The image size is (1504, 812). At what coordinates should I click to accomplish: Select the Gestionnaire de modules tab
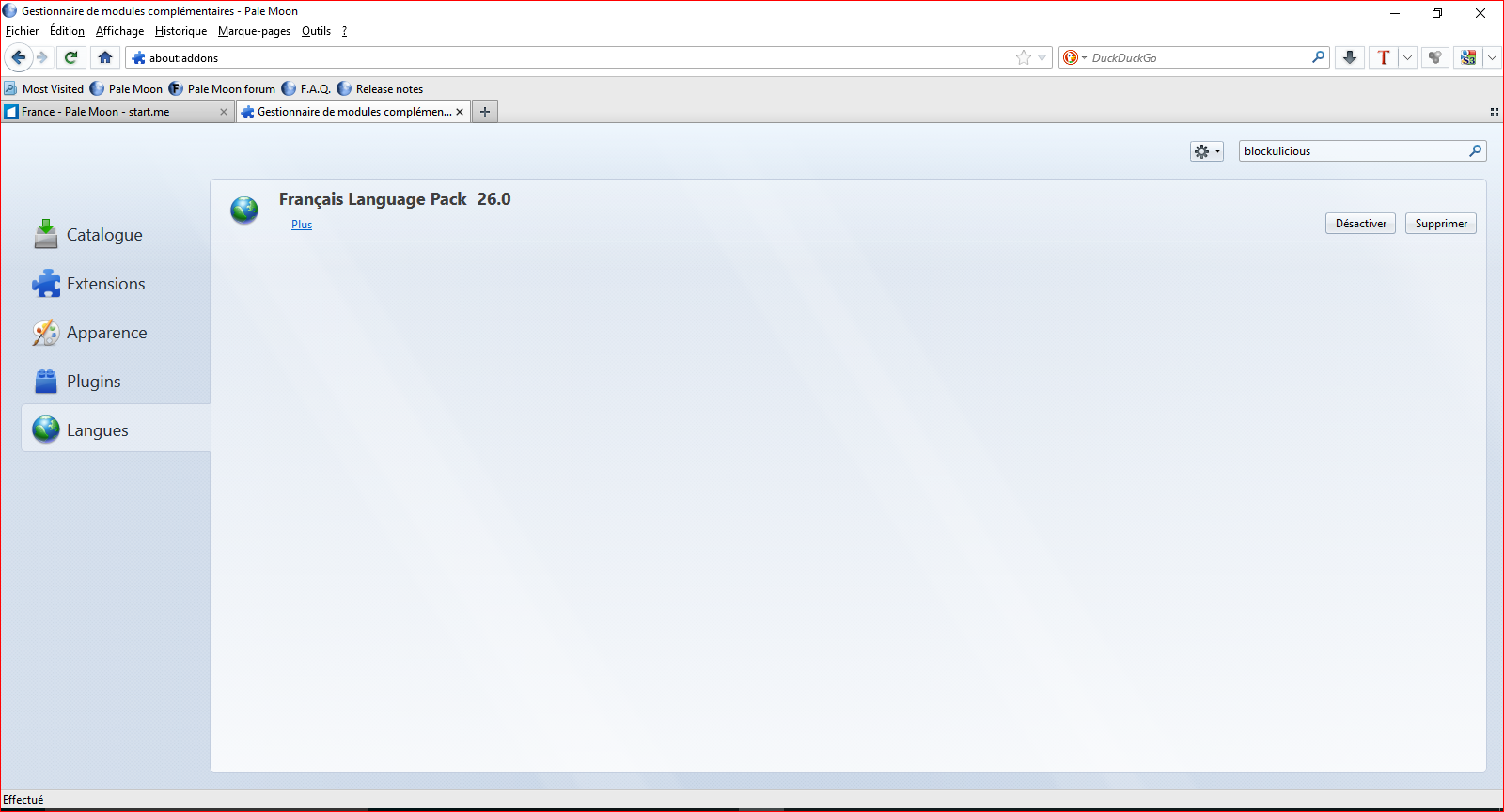click(352, 112)
